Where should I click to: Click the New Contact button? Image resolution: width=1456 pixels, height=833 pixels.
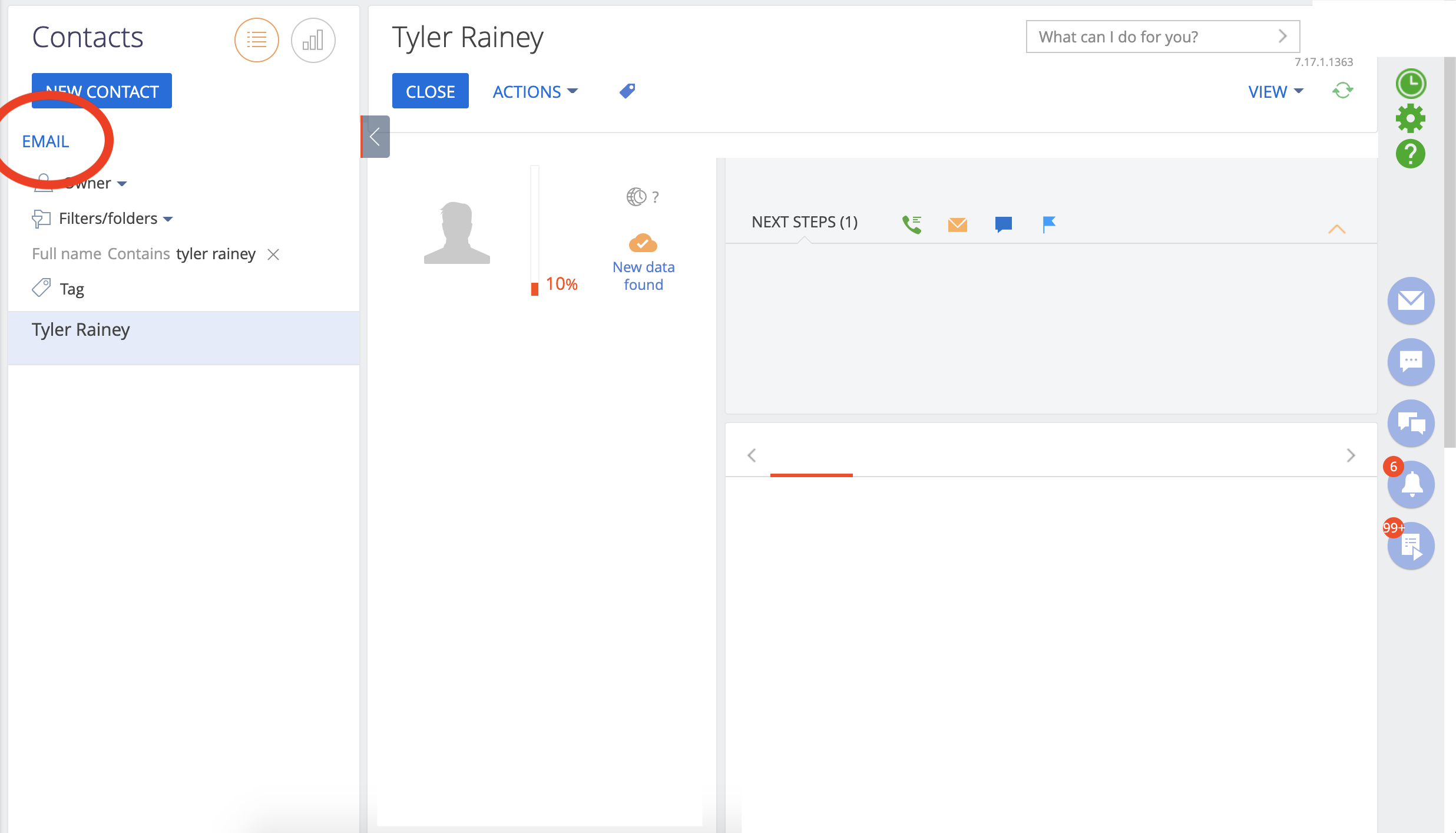click(x=102, y=91)
